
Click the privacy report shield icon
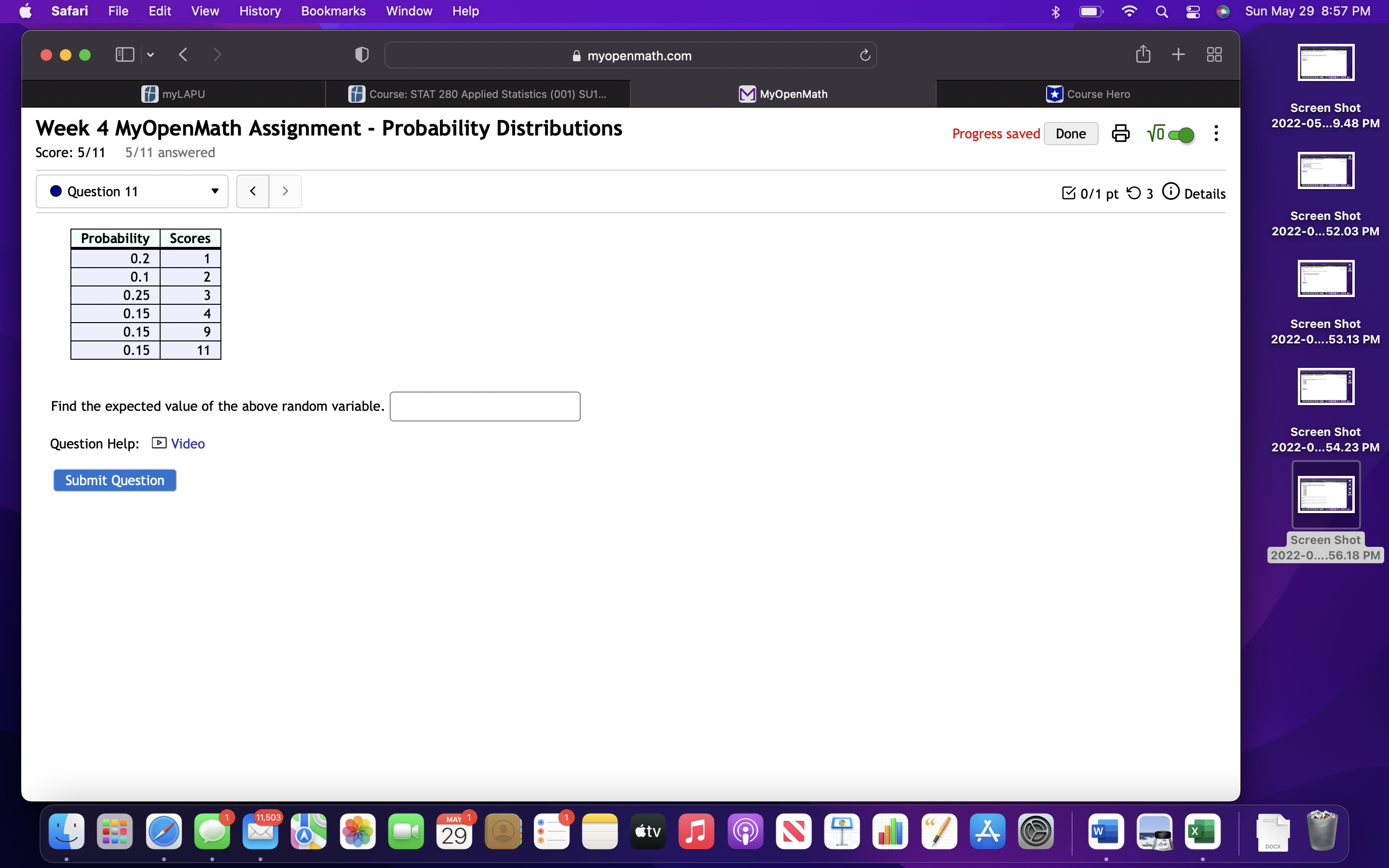click(x=362, y=55)
